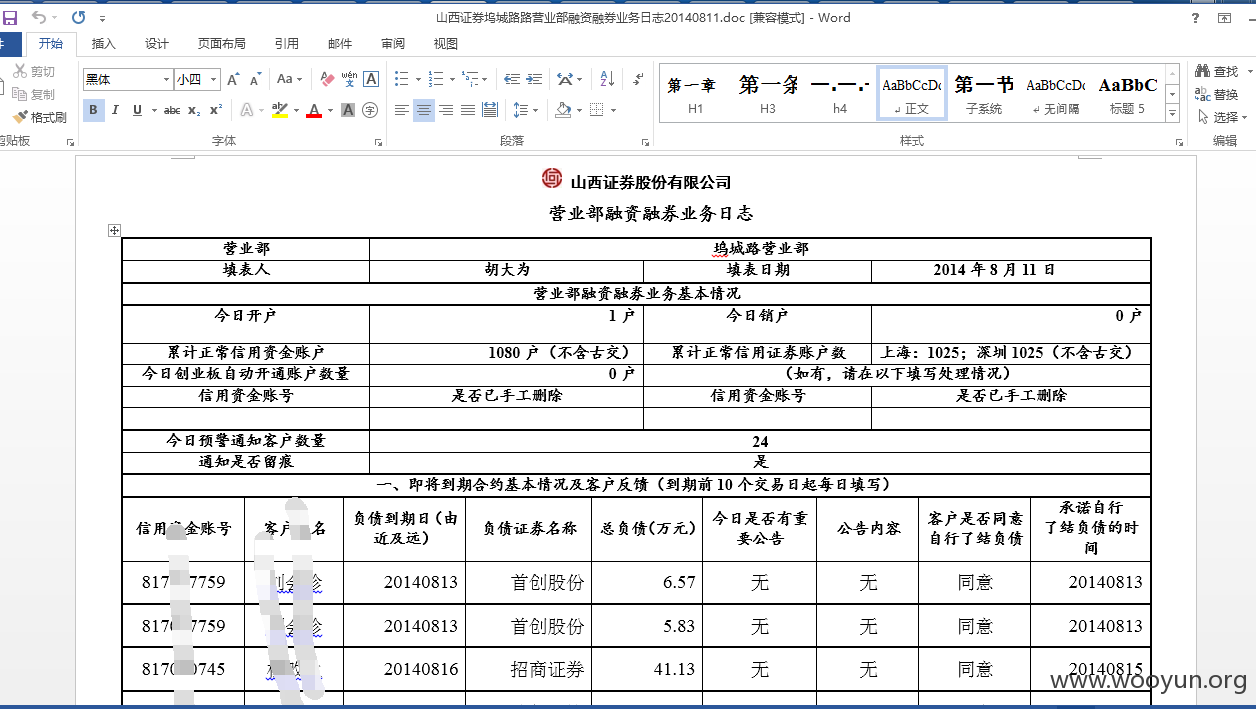Open the ribbon display options
This screenshot has width=1256, height=709.
pos(1224,18)
